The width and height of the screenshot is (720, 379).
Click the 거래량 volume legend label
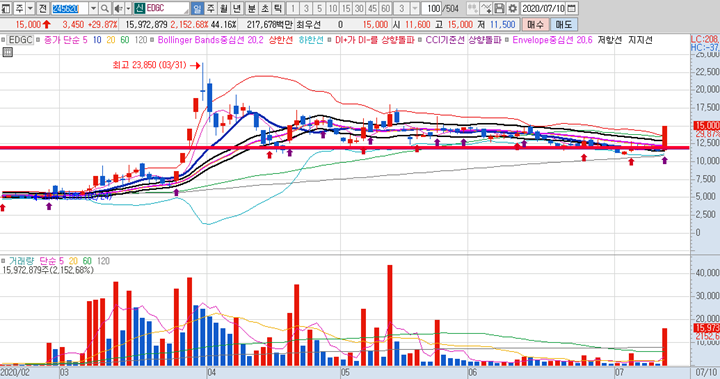click(22, 261)
